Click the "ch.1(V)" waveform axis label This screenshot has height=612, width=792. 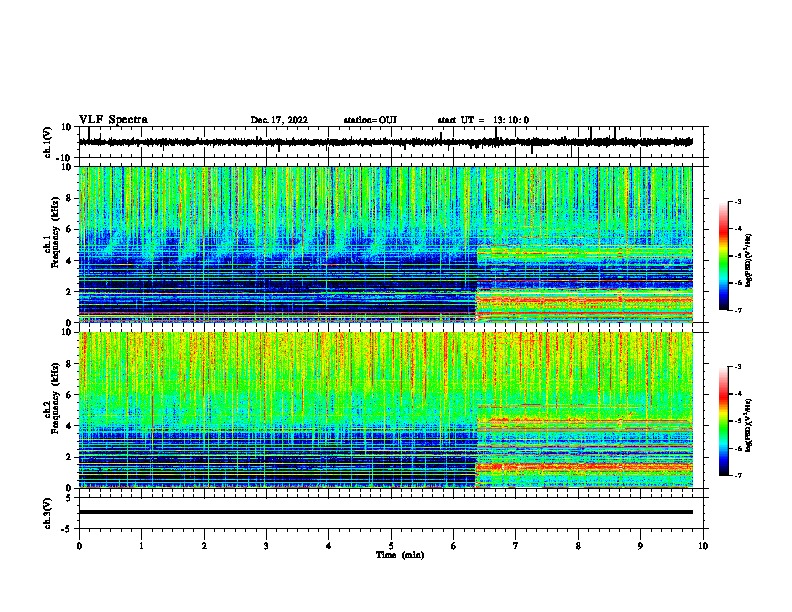[x=48, y=142]
